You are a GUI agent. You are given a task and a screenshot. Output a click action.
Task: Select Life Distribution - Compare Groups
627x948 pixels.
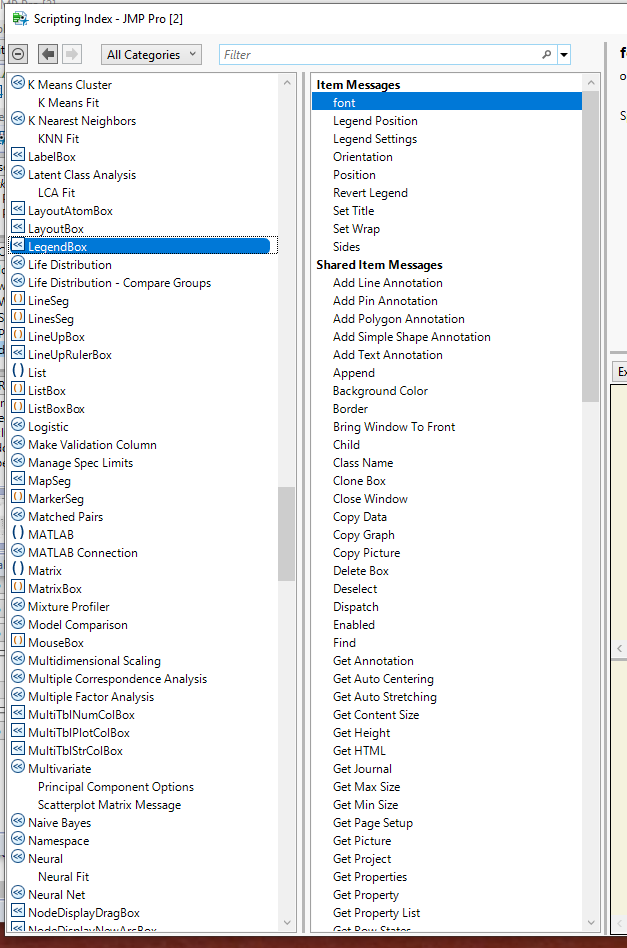click(x=120, y=282)
